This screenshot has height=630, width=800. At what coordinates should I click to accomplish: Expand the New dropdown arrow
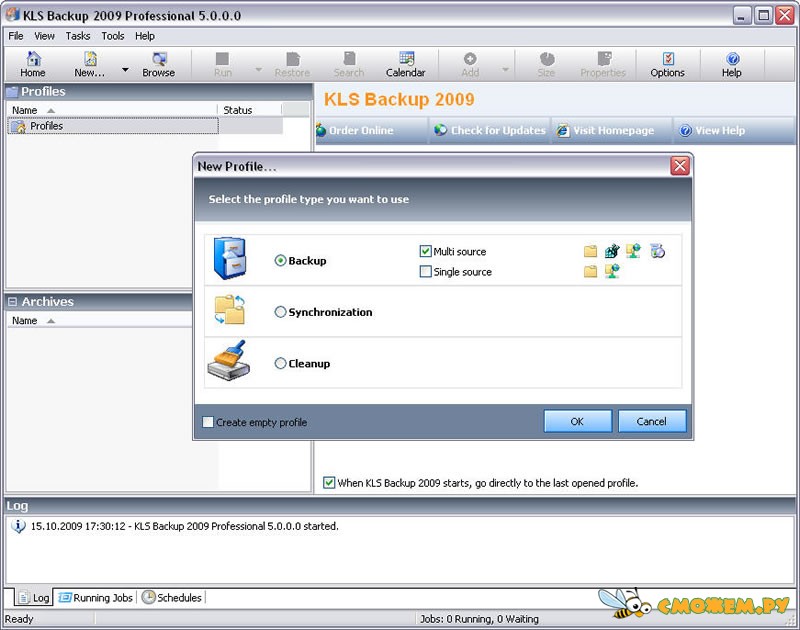125,70
